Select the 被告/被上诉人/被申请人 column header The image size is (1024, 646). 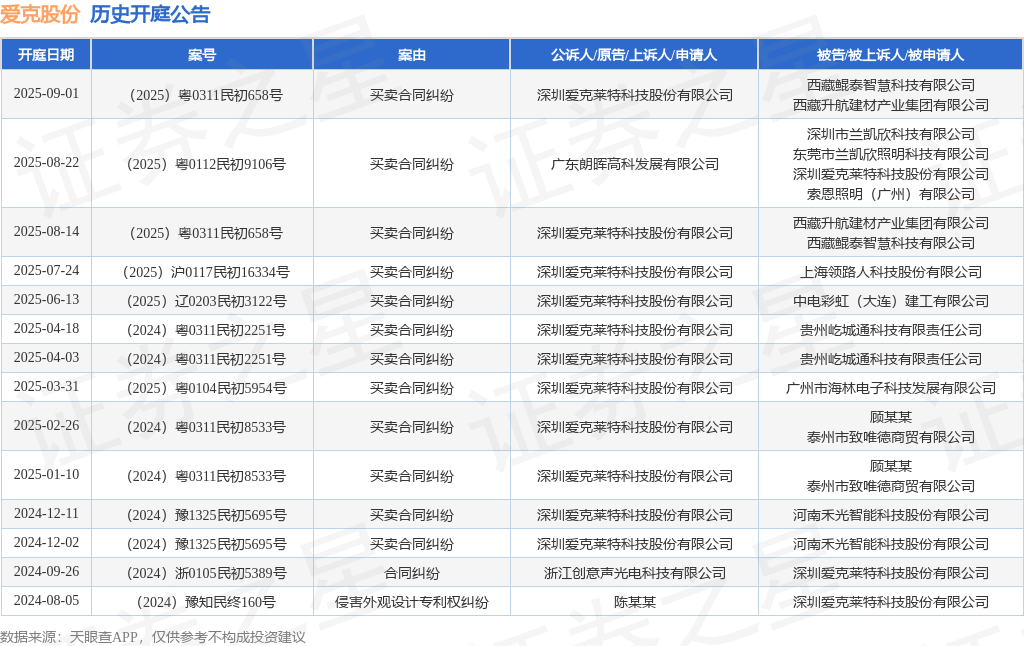coord(891,55)
